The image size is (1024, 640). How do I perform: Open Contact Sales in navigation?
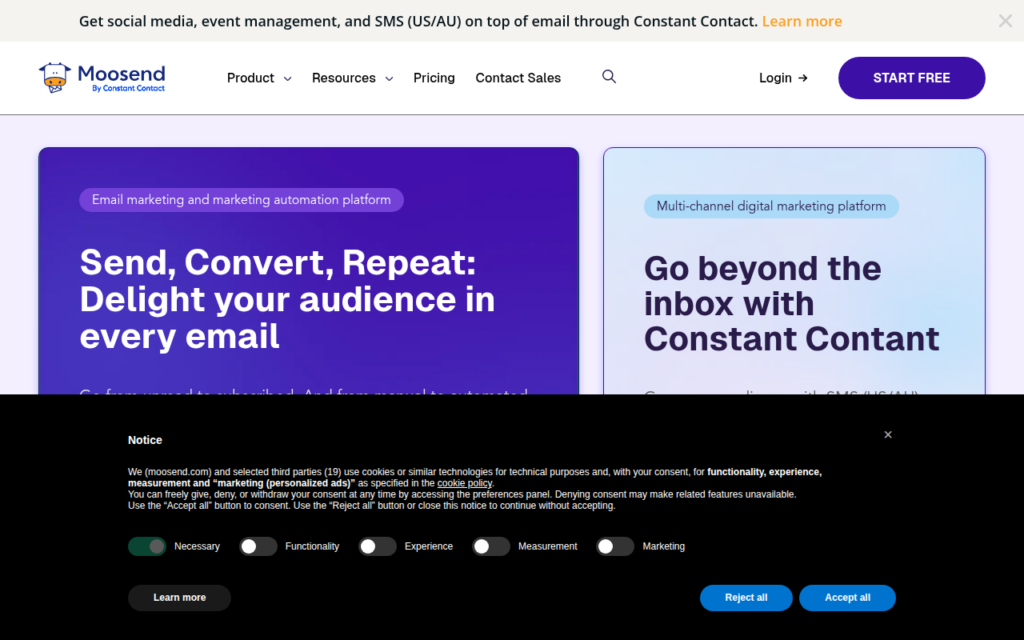tap(518, 78)
